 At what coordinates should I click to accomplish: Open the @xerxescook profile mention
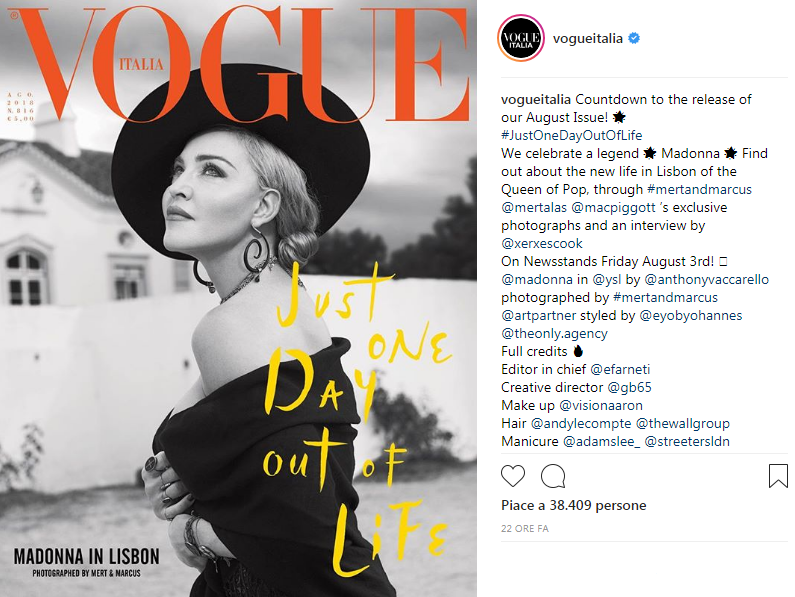[x=541, y=243]
